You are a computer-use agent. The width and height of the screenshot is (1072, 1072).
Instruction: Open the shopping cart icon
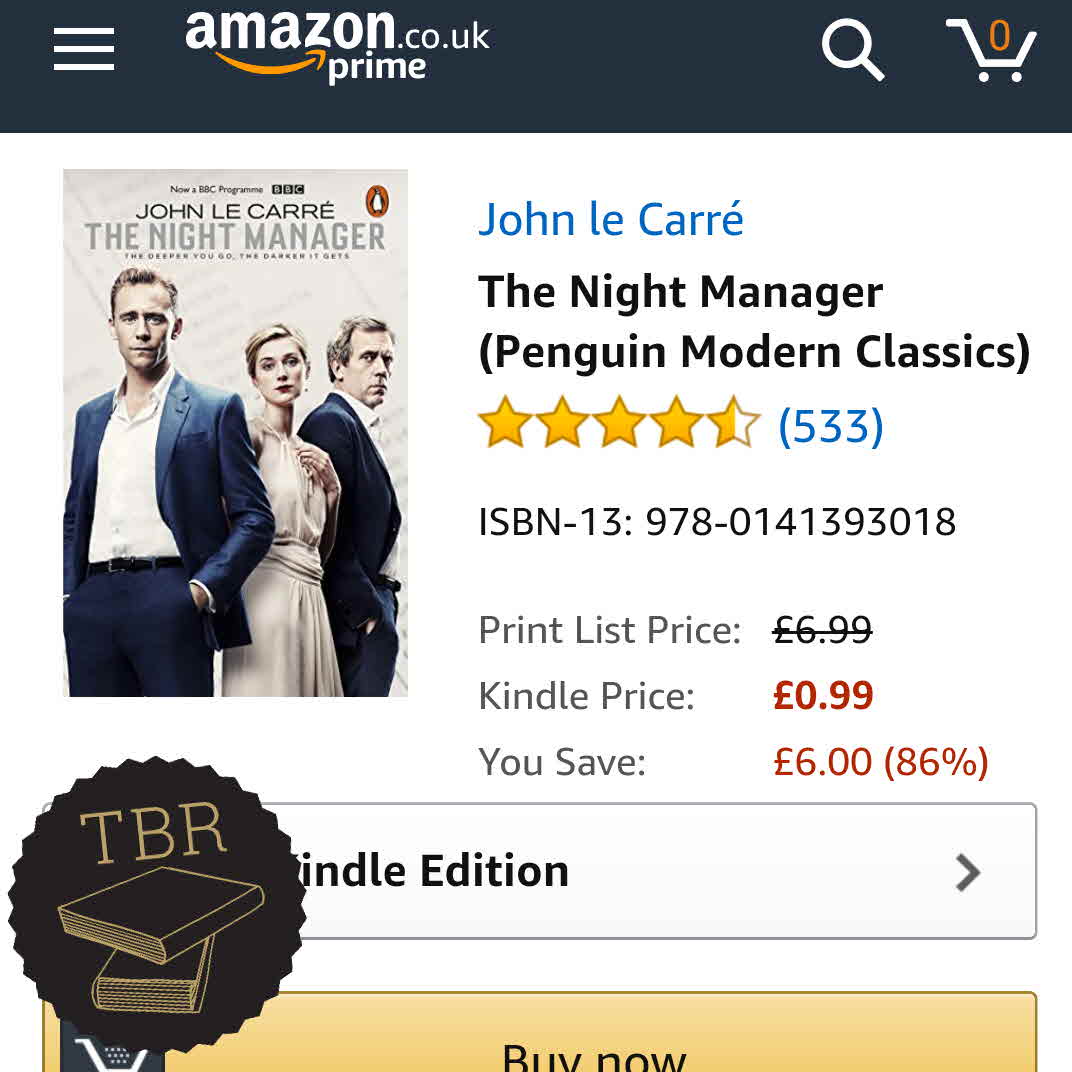[x=991, y=51]
